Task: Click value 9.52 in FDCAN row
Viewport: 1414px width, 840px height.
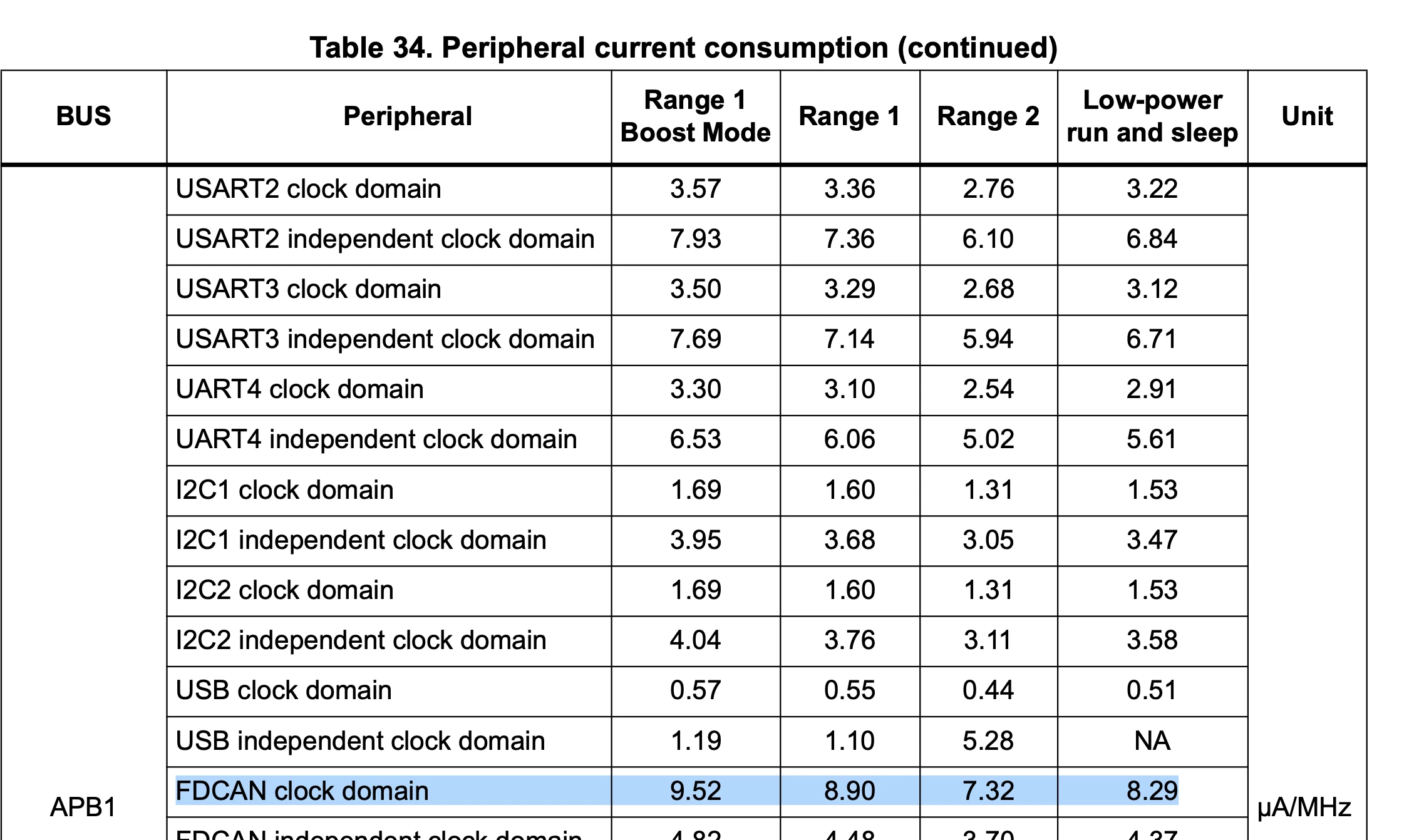Action: click(695, 791)
